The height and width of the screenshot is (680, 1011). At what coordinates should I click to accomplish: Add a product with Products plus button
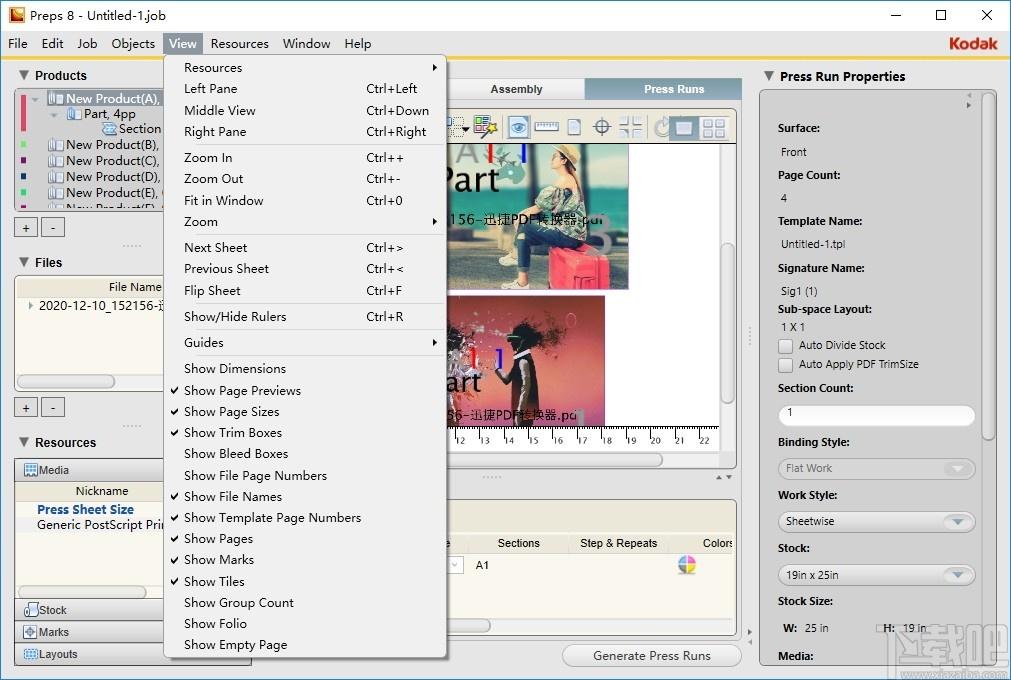pyautogui.click(x=26, y=228)
